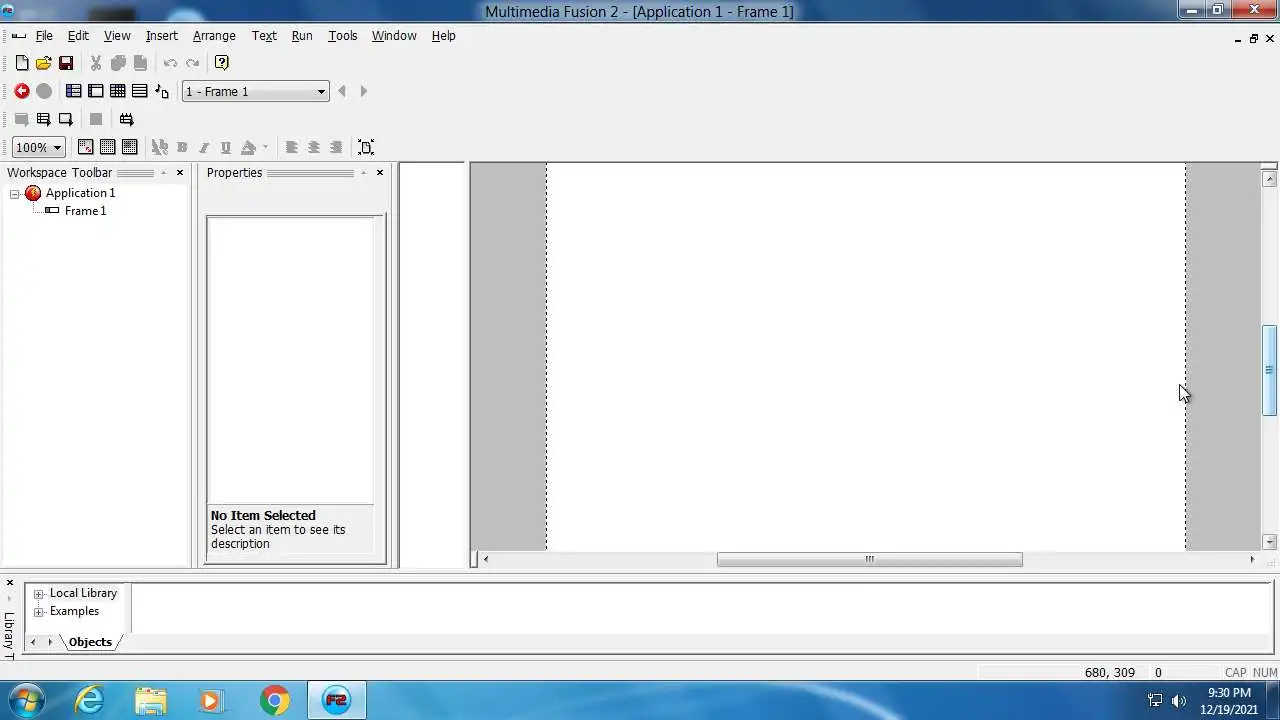1280x720 pixels.
Task: Open the Tools menu
Action: coord(342,35)
